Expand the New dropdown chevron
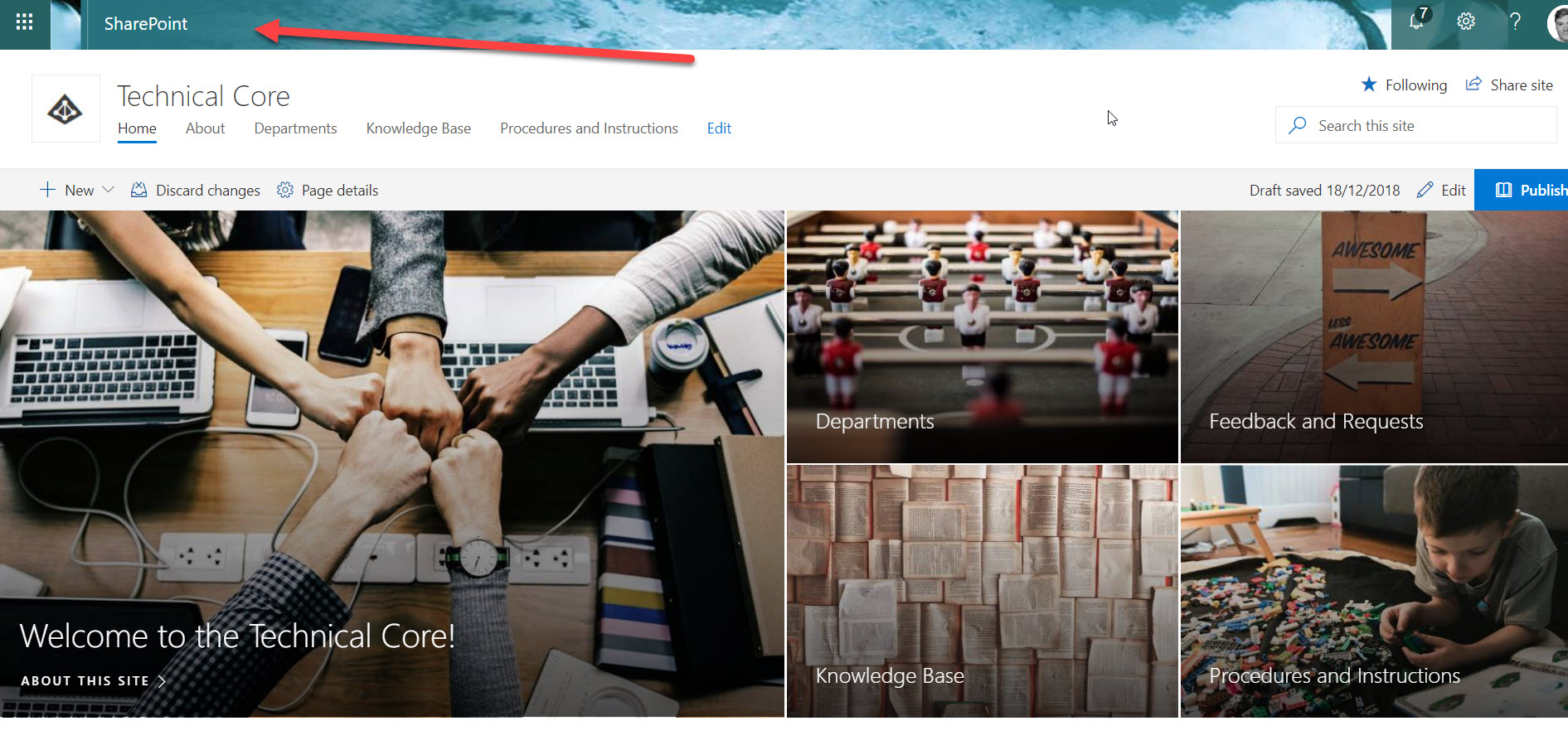The width and height of the screenshot is (1568, 745). click(x=108, y=190)
